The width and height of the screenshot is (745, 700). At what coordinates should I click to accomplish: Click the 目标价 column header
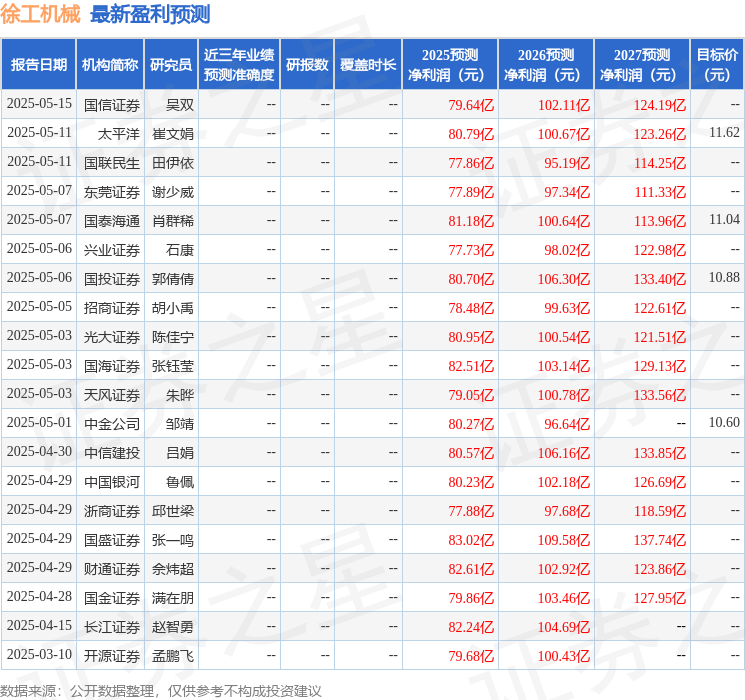pyautogui.click(x=717, y=64)
